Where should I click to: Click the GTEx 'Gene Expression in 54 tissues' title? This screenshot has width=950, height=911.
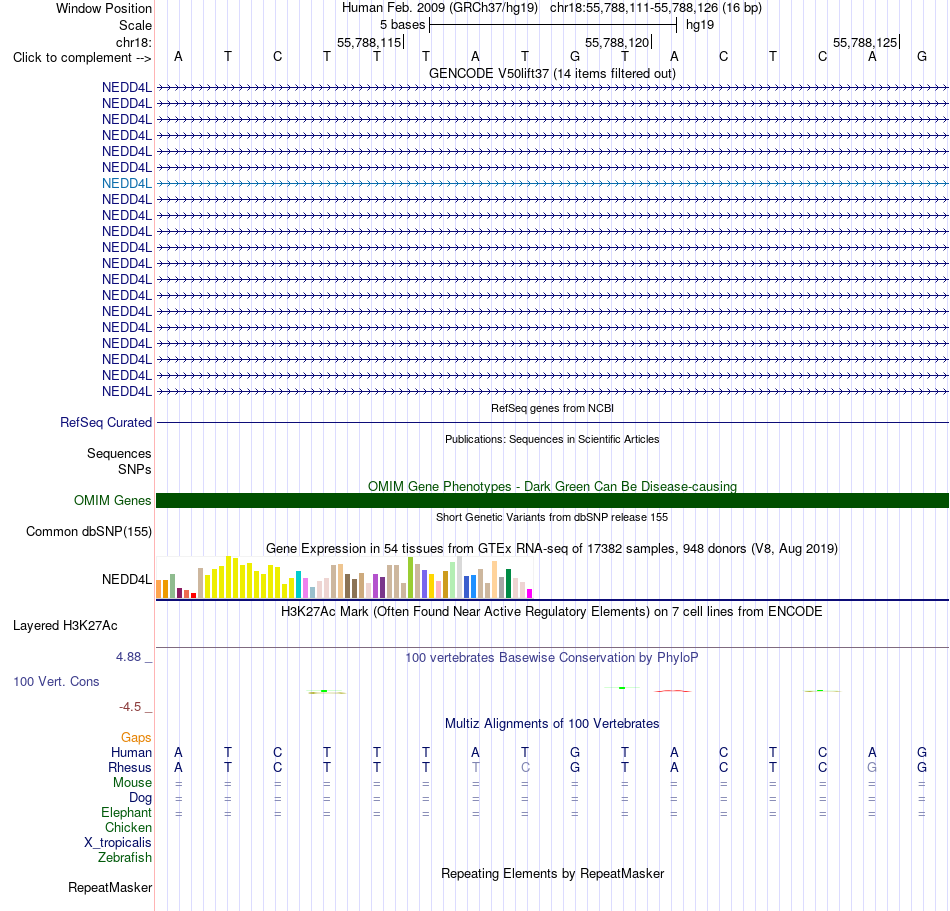(x=552, y=549)
